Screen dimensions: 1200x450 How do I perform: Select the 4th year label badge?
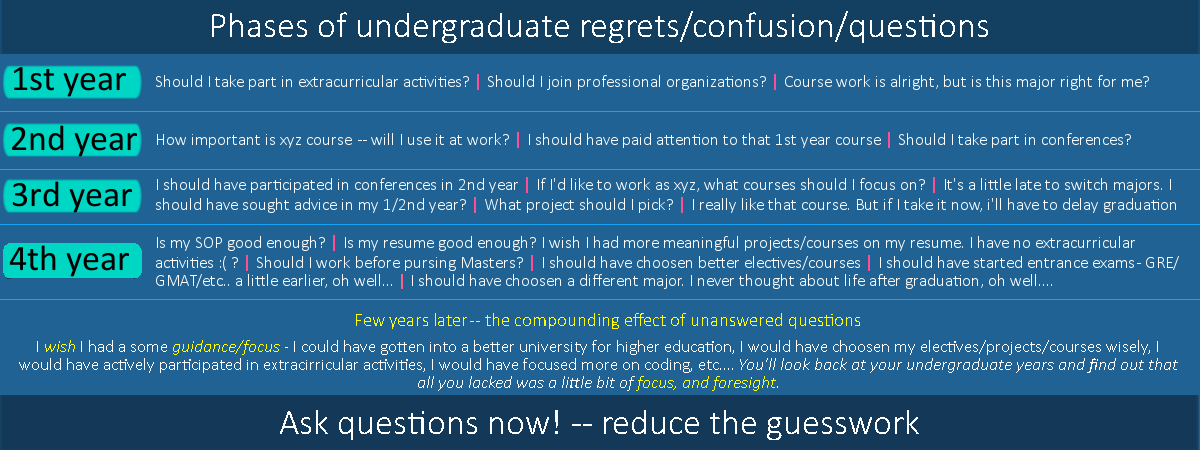pyautogui.click(x=70, y=260)
